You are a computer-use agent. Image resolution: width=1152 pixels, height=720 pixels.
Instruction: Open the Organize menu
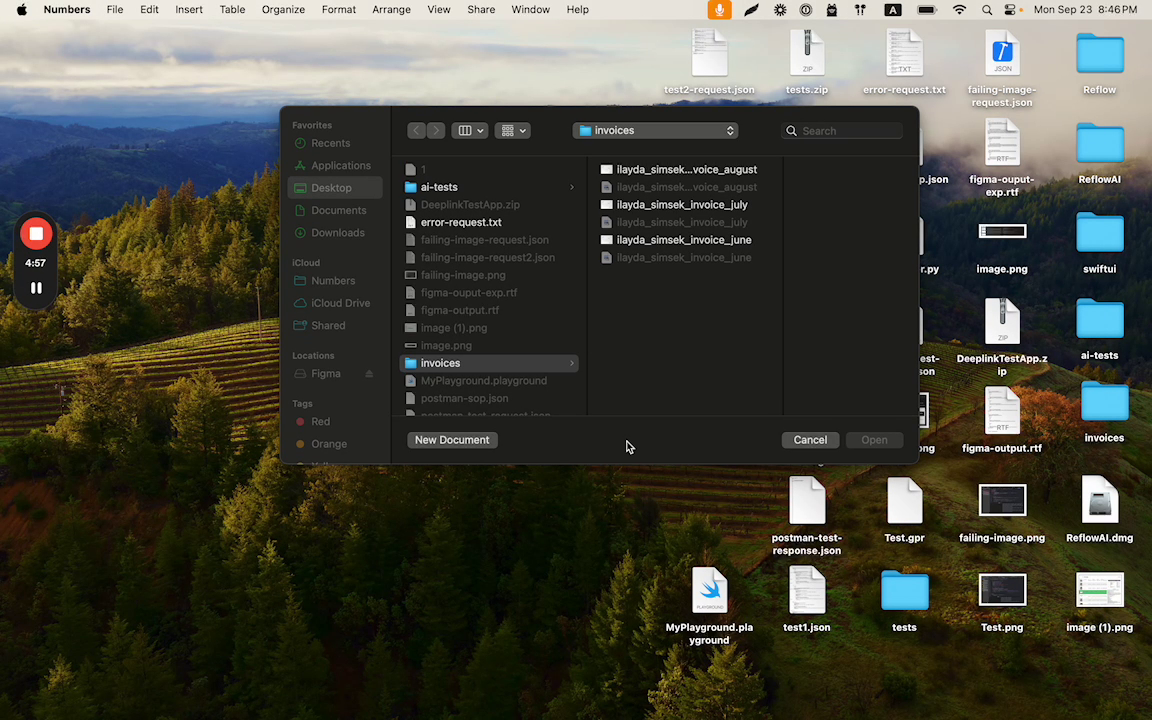tap(283, 9)
